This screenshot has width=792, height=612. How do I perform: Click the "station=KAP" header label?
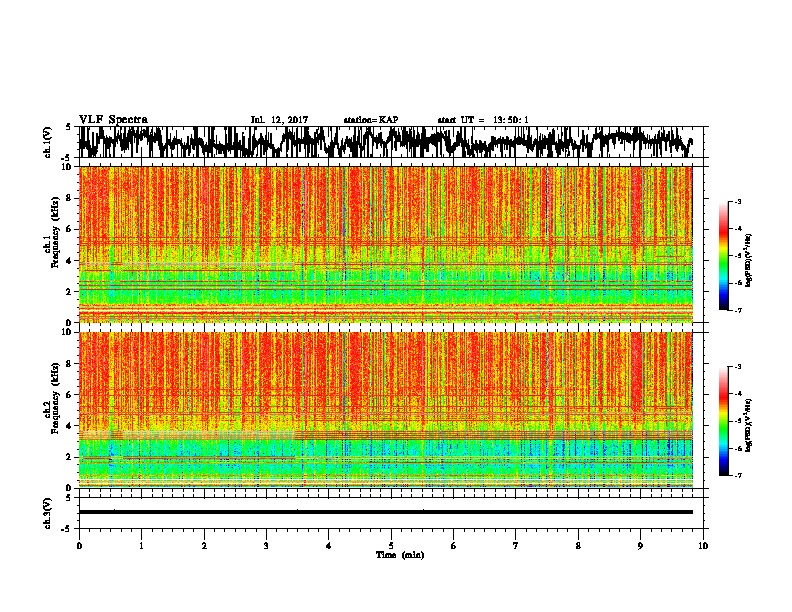tap(371, 120)
